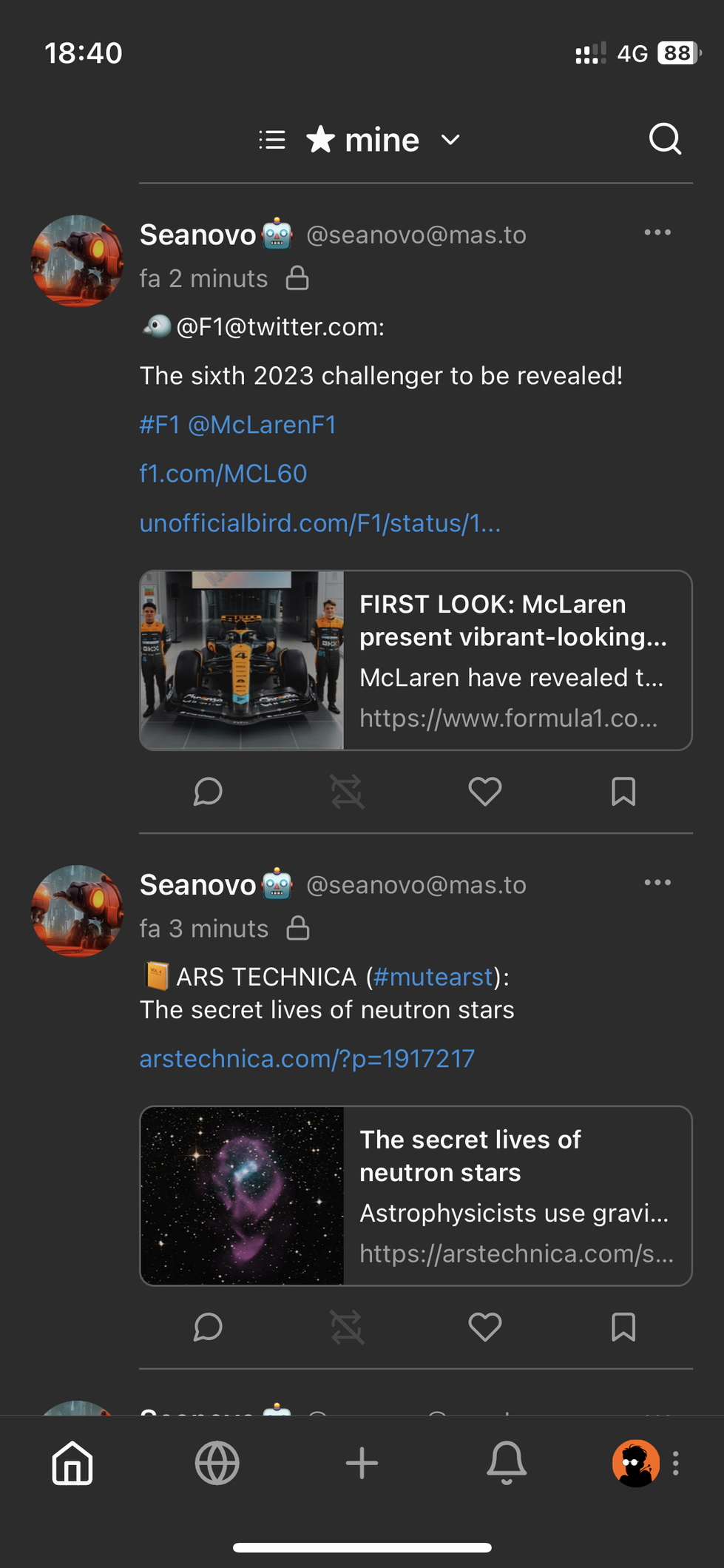Compose a new post with plus icon
This screenshot has width=724, height=1568.
[362, 1463]
